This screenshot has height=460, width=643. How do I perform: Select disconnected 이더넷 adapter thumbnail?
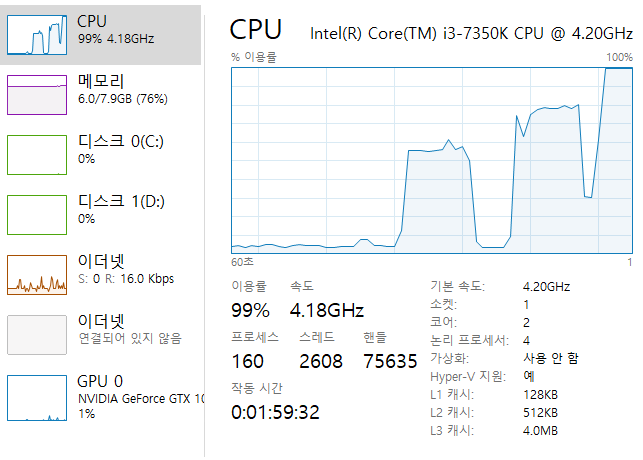(37, 335)
